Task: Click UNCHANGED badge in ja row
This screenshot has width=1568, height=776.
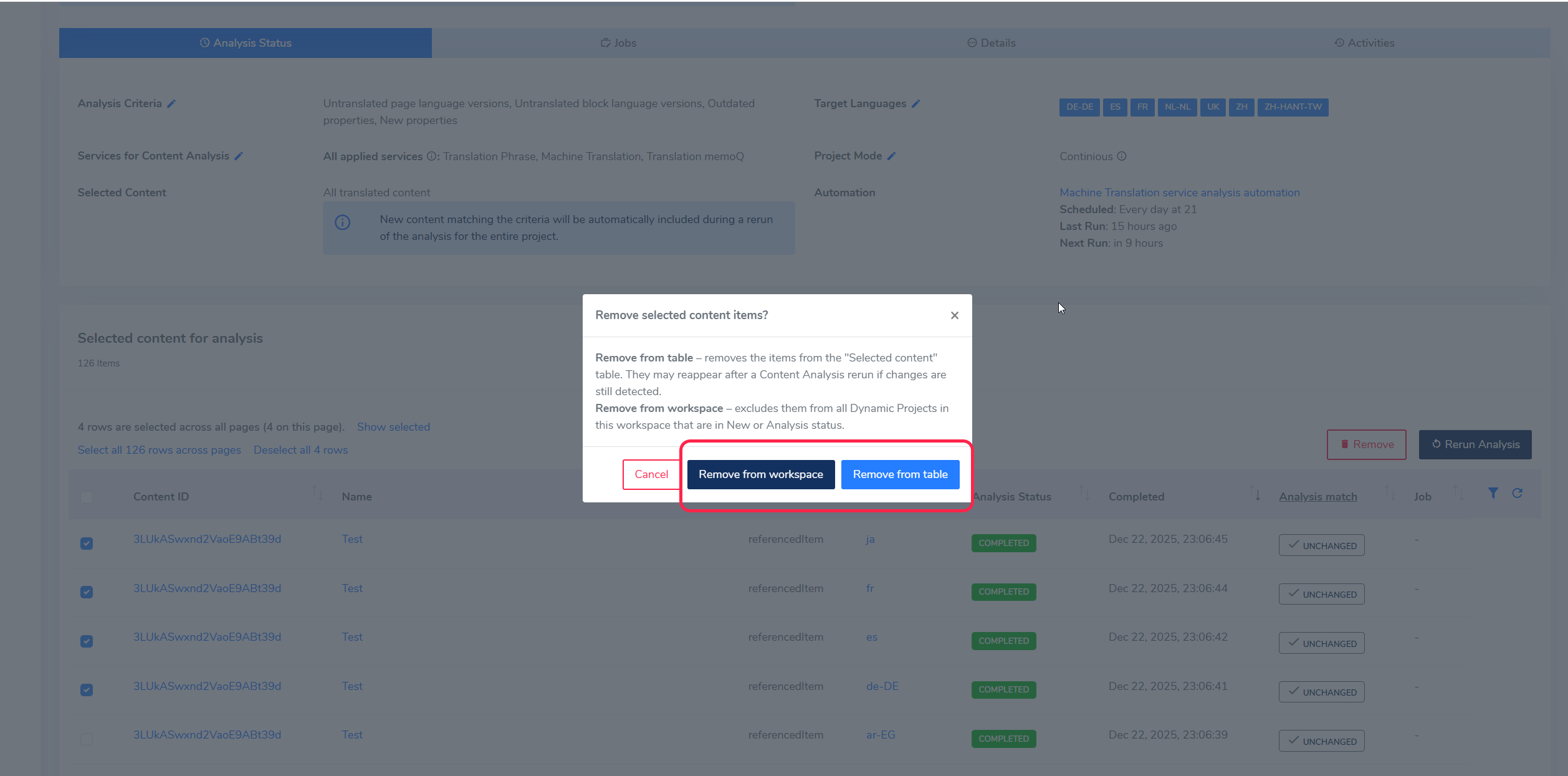Action: [1321, 545]
